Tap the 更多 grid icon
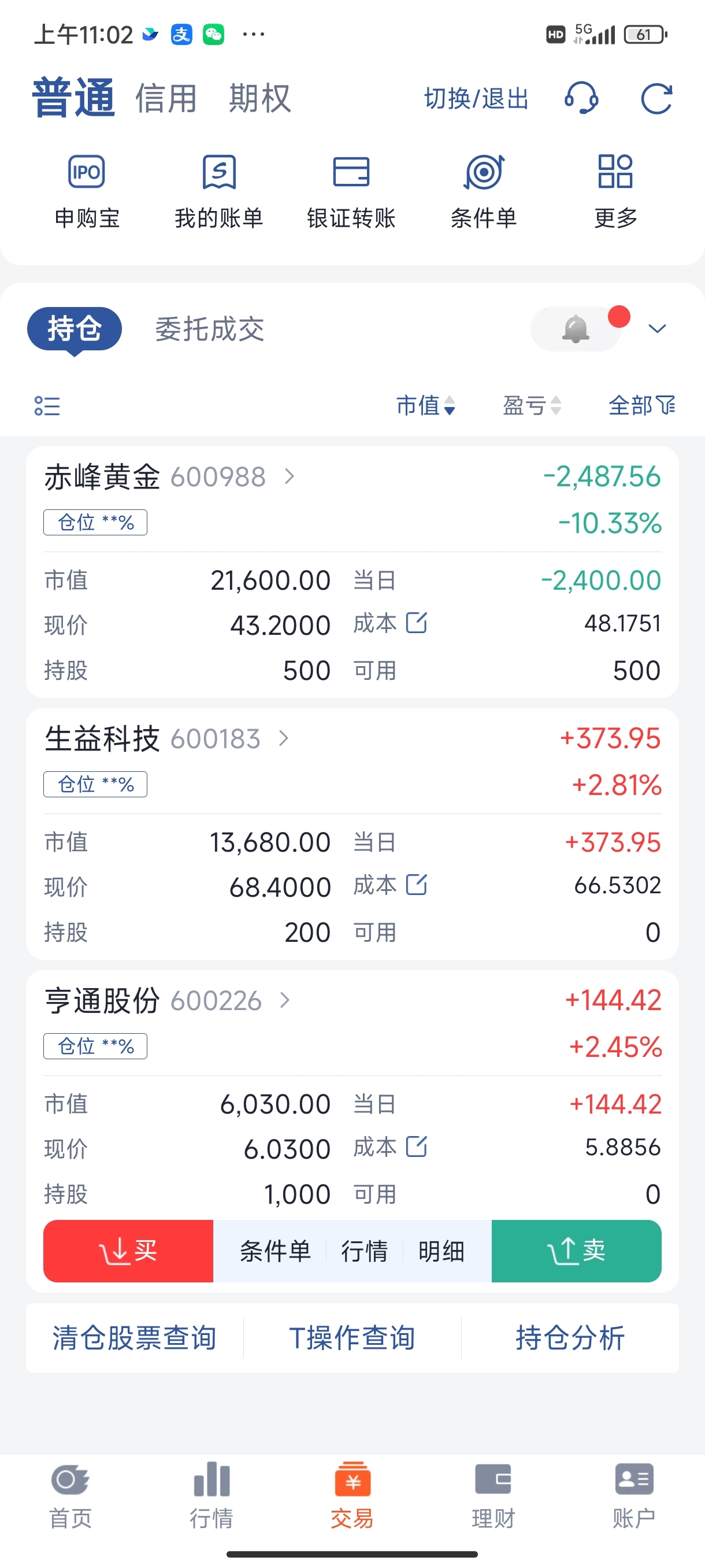 click(615, 172)
